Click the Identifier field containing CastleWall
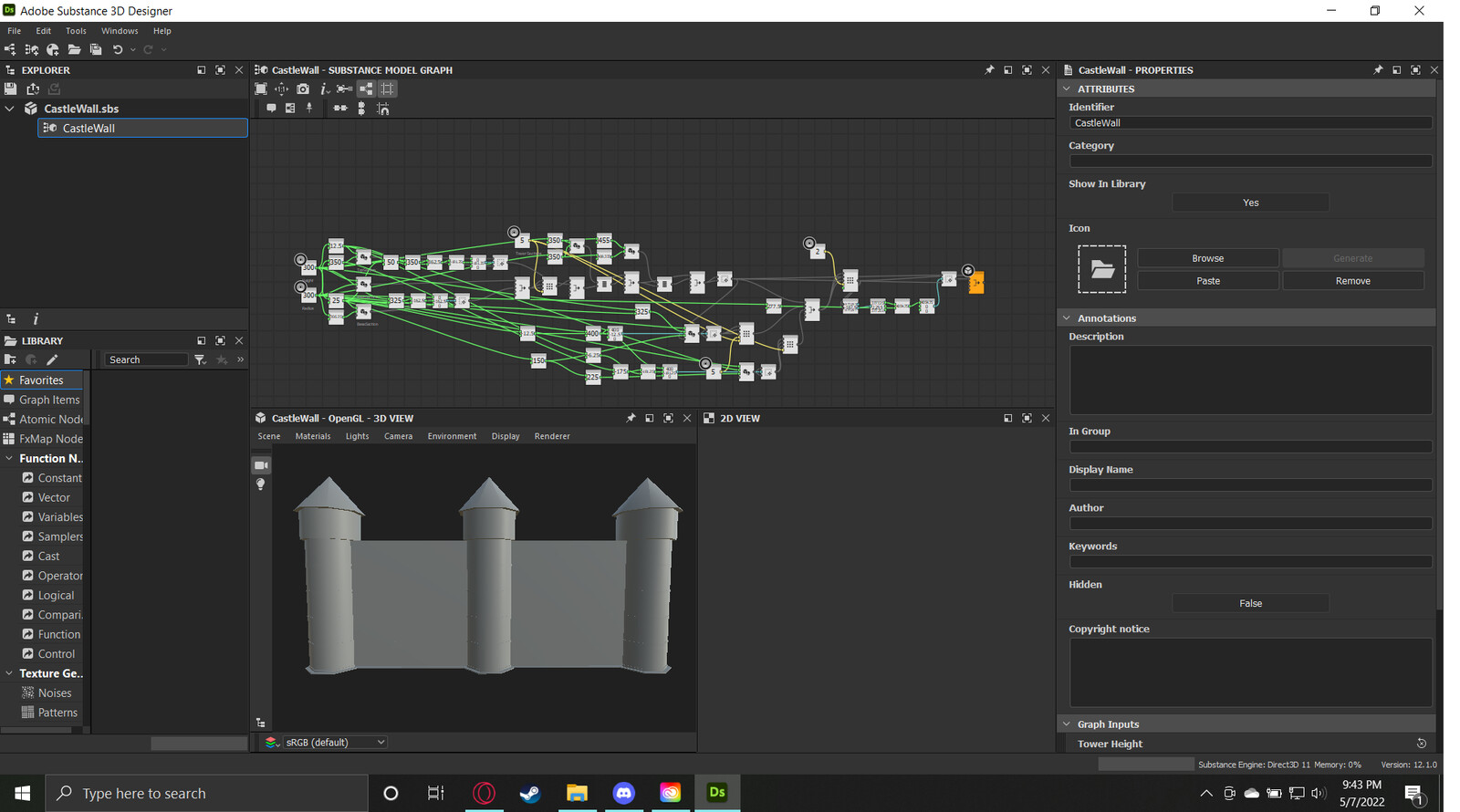This screenshot has width=1460, height=812. [1250, 122]
